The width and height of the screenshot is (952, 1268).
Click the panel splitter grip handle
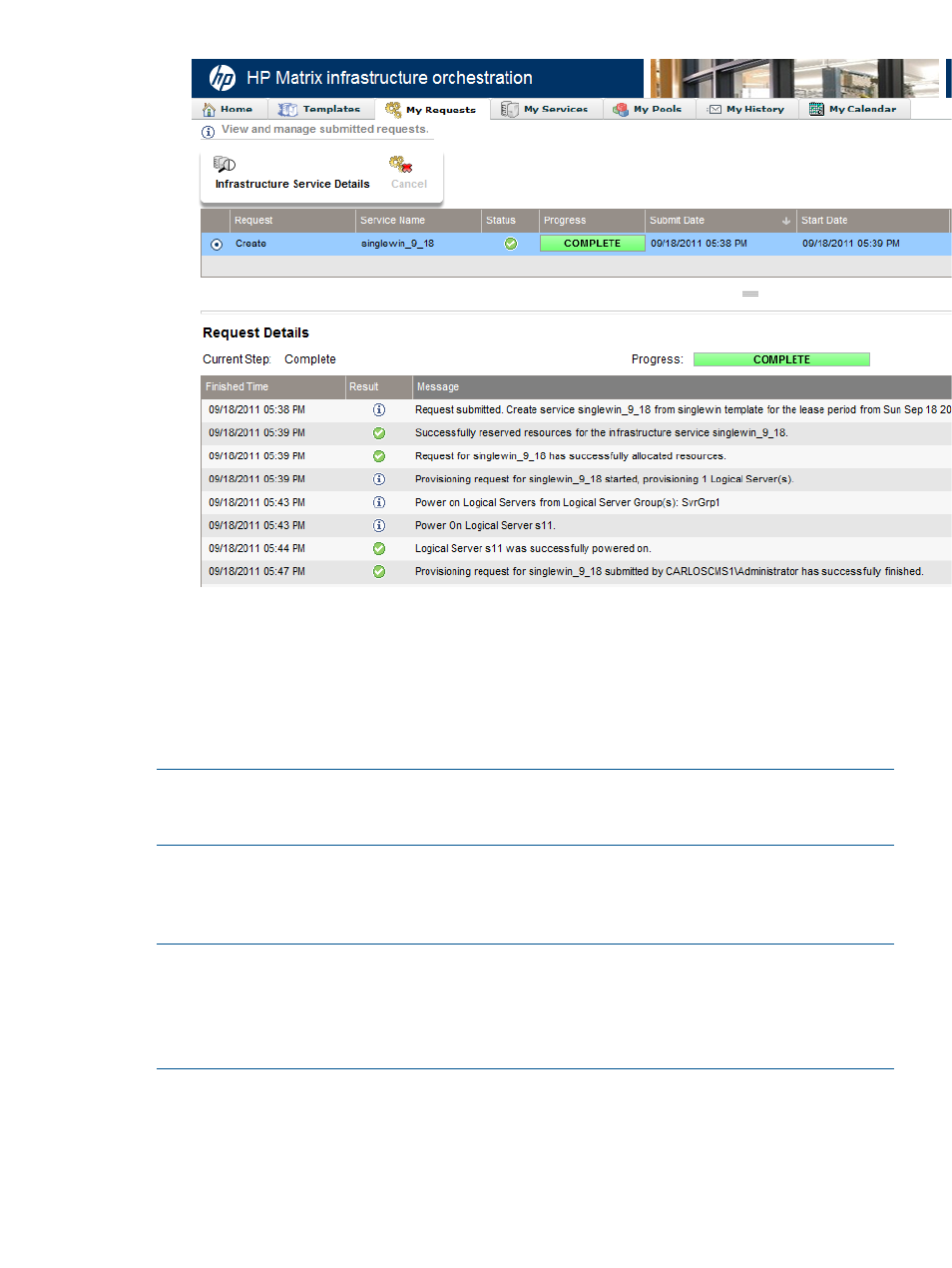(x=750, y=294)
